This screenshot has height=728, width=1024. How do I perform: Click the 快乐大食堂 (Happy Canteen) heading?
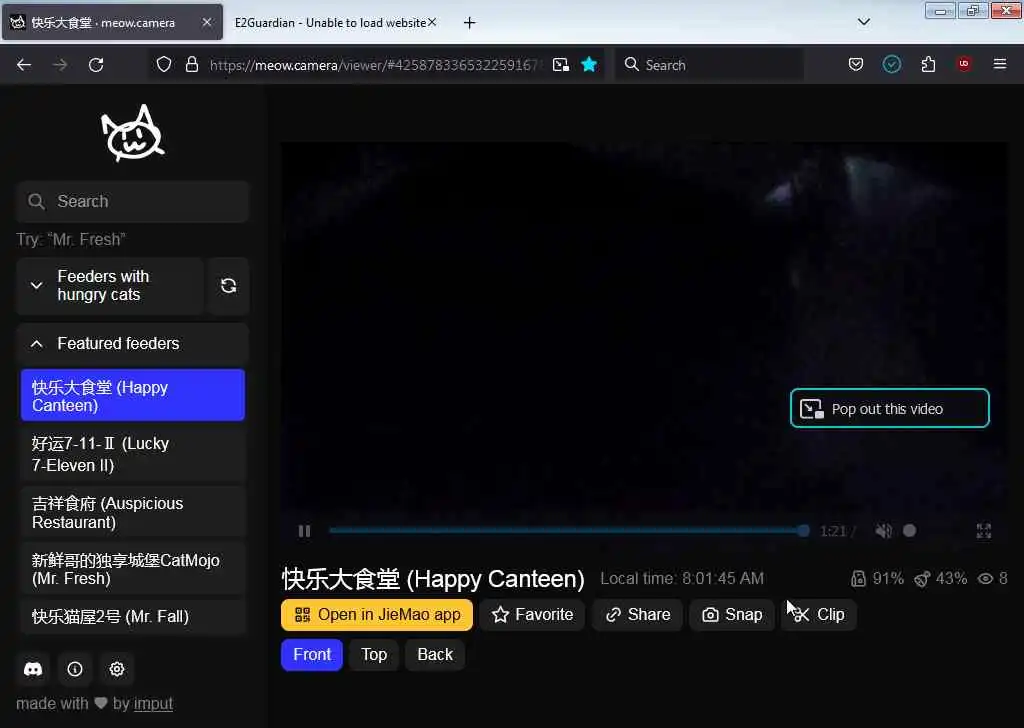pyautogui.click(x=433, y=579)
